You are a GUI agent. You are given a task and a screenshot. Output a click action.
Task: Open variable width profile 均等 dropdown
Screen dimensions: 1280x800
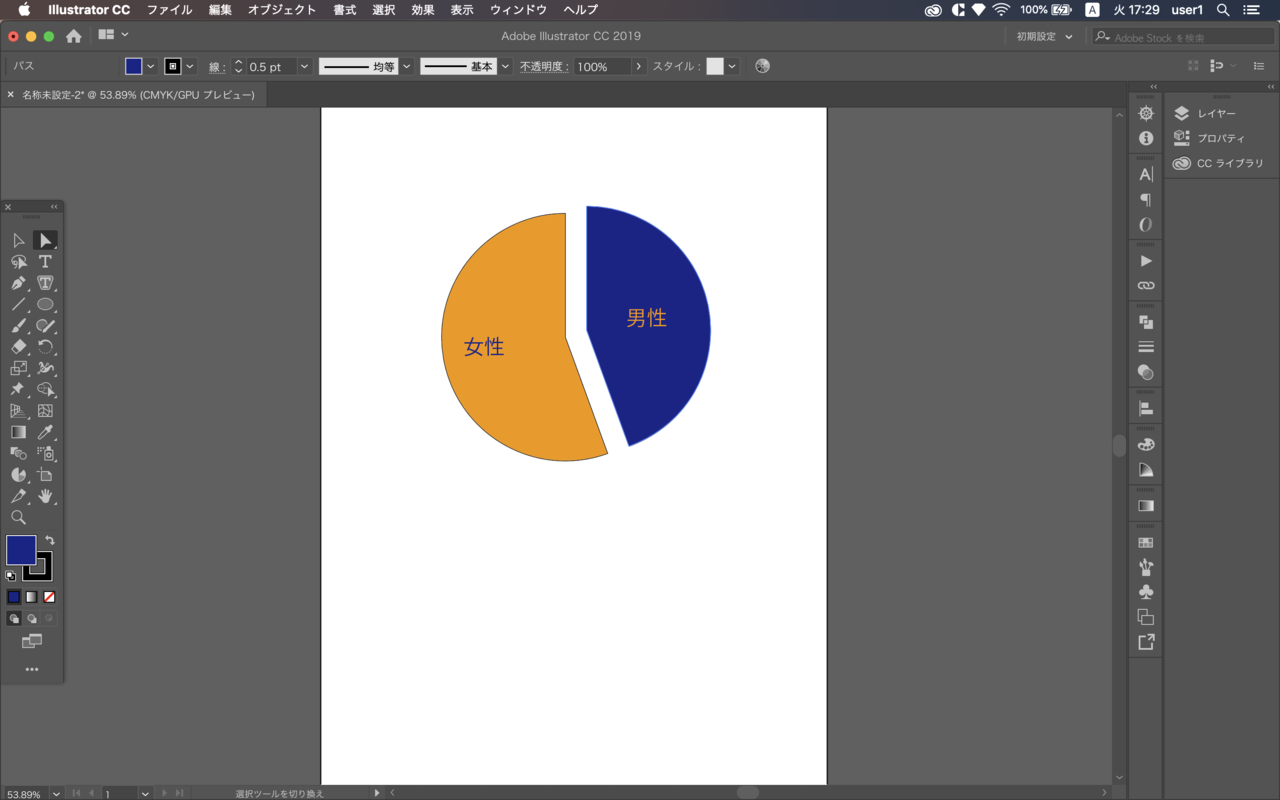pyautogui.click(x=407, y=66)
